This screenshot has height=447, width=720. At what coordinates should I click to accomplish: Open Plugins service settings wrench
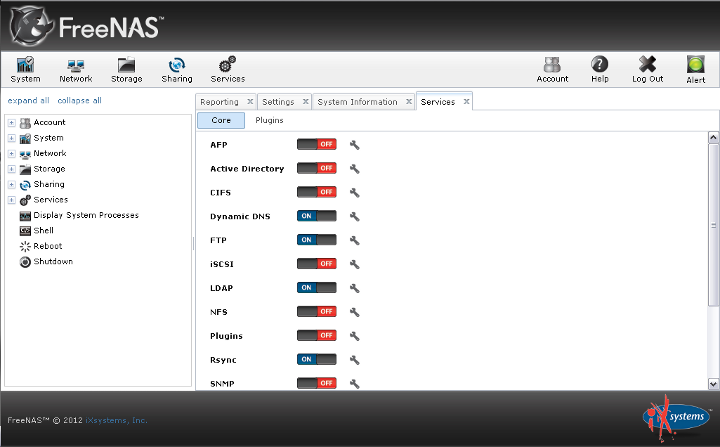click(x=354, y=336)
